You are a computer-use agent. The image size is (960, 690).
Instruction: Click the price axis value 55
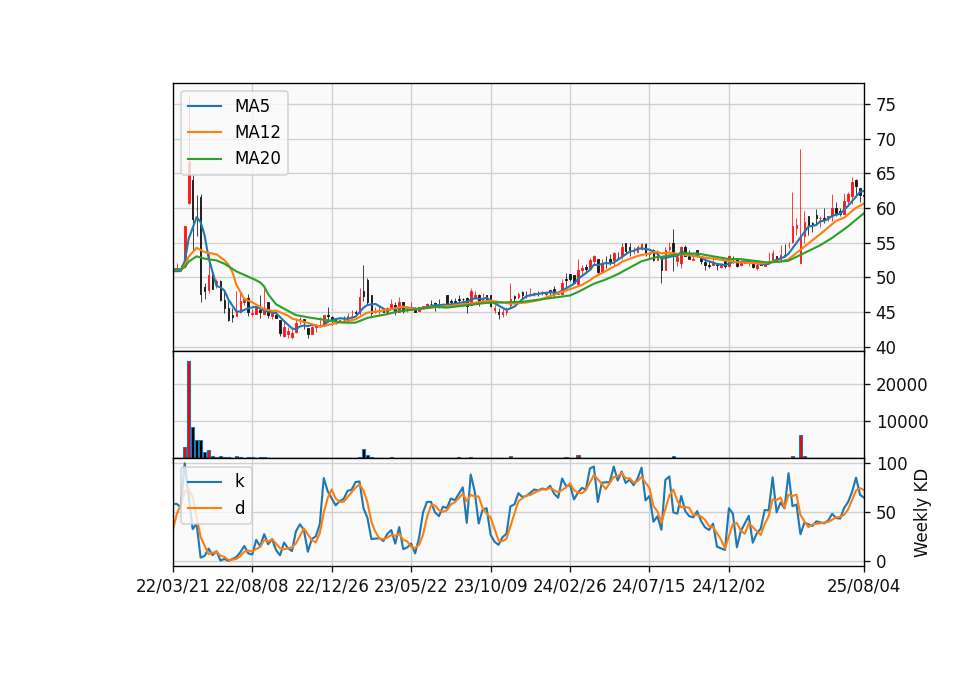click(x=886, y=244)
